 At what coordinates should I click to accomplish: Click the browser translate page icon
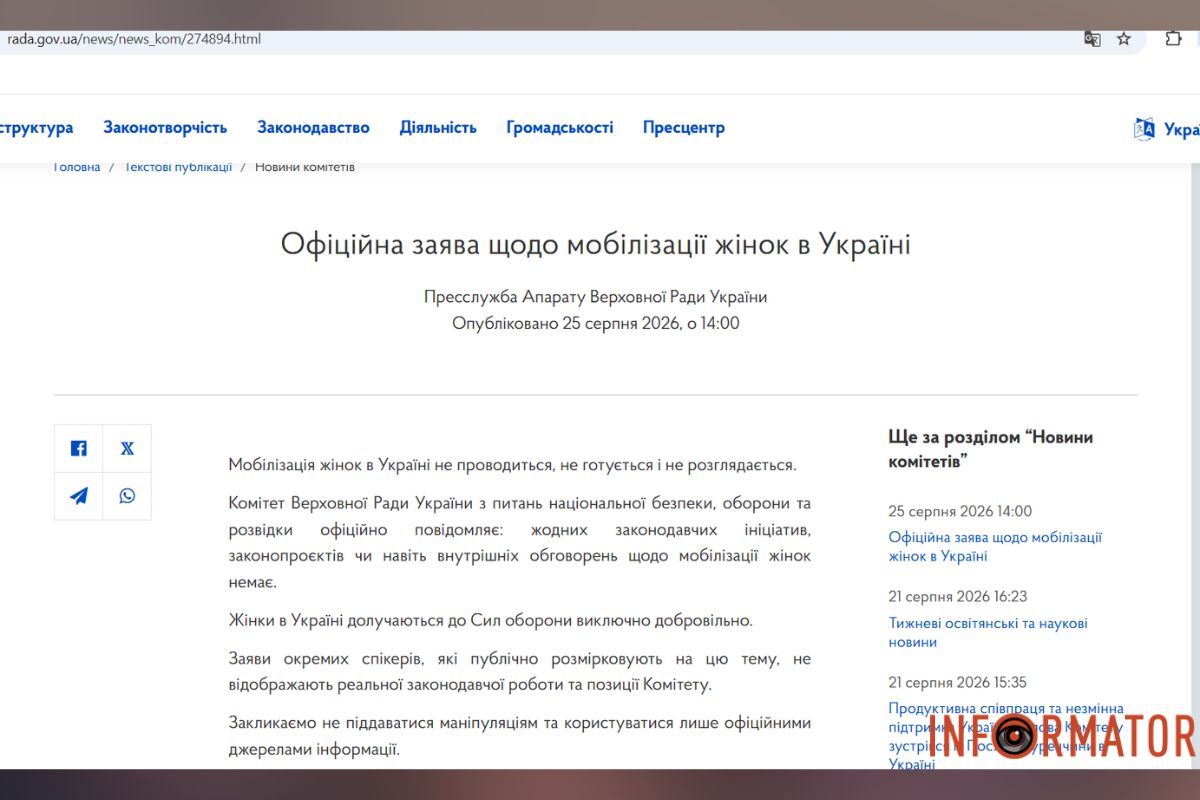1092,39
